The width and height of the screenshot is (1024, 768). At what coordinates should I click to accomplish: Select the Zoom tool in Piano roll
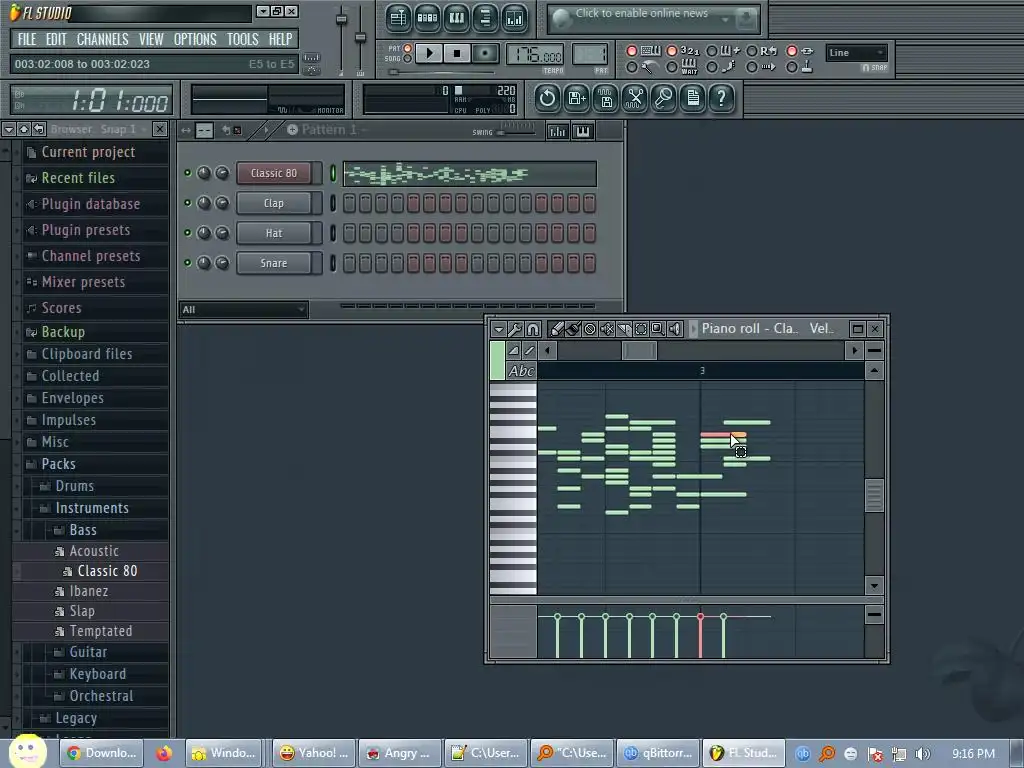pyautogui.click(x=658, y=329)
